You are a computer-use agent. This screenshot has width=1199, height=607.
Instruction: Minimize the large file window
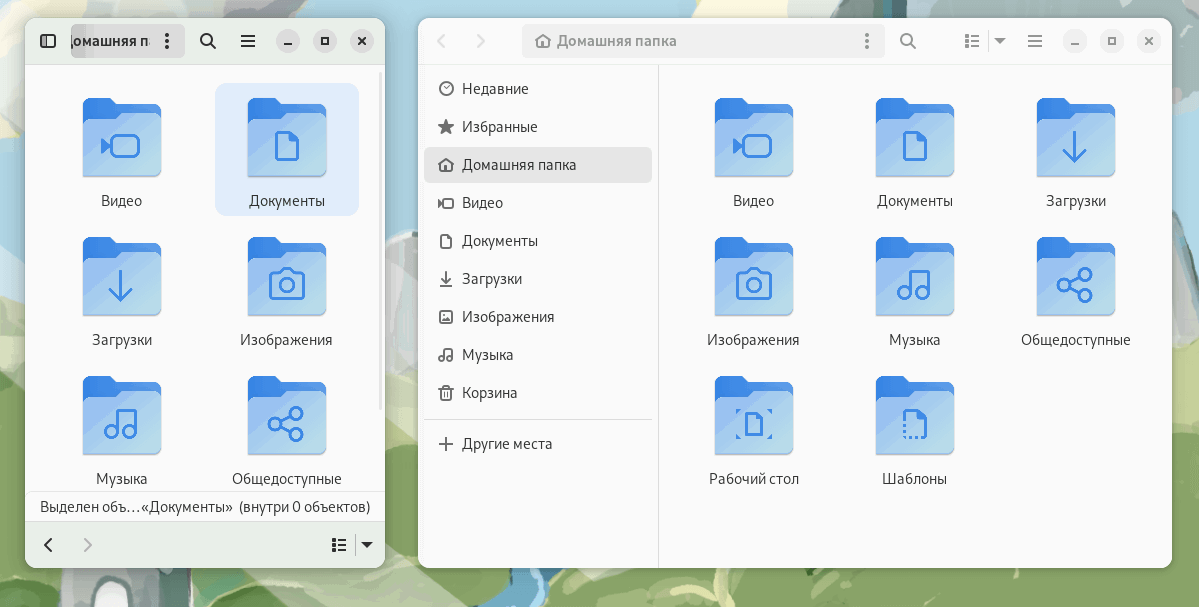click(x=1074, y=41)
